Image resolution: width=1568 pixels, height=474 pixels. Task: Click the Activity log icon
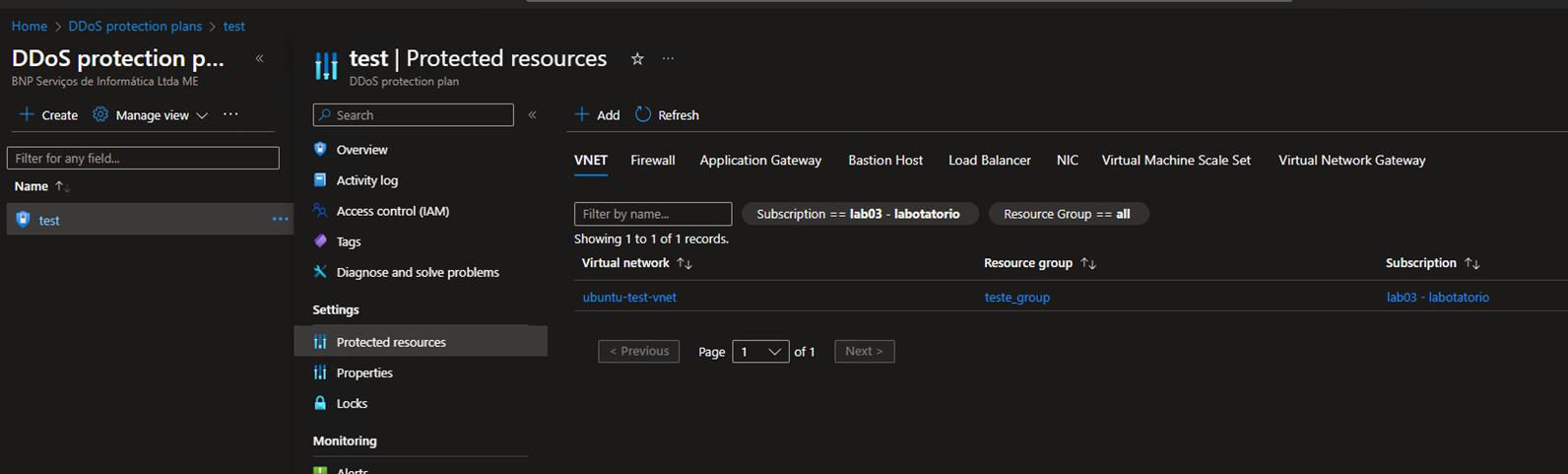(x=320, y=179)
